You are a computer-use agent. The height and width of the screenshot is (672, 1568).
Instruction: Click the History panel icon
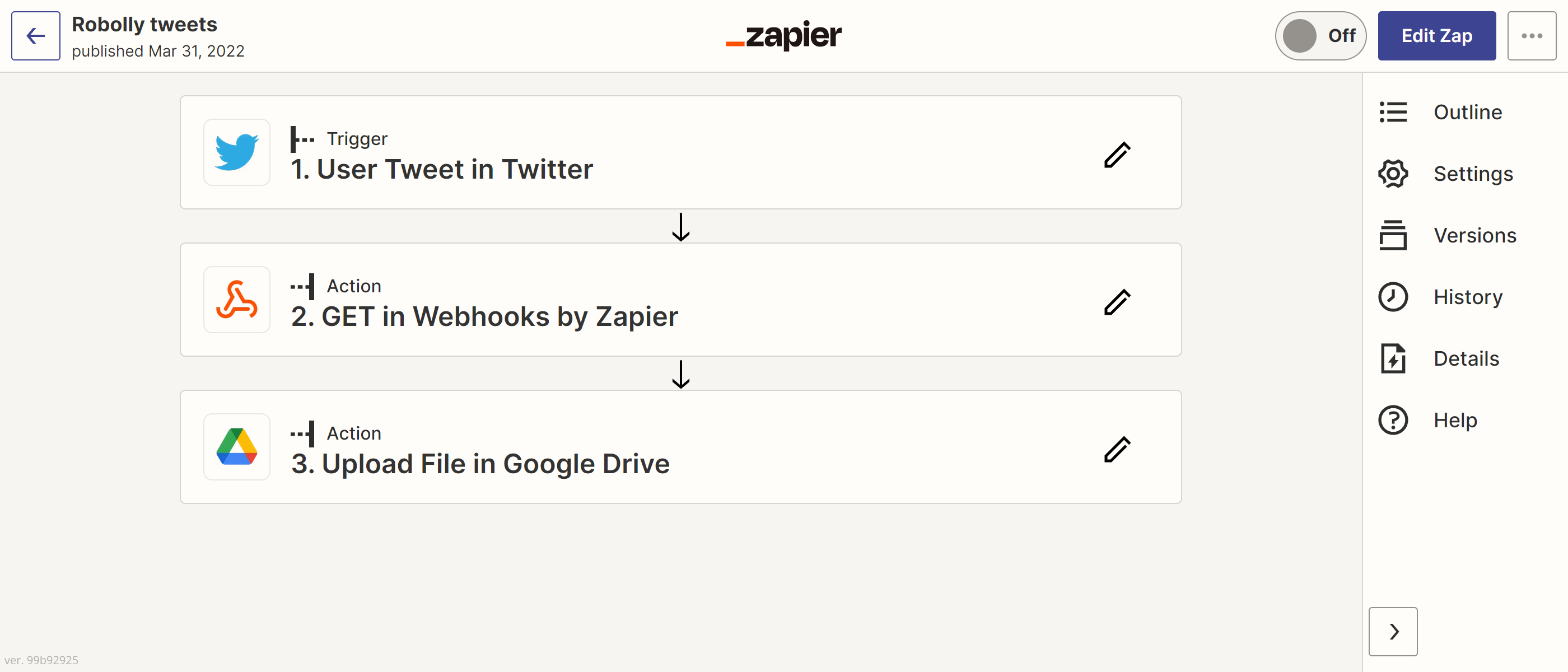click(1396, 296)
